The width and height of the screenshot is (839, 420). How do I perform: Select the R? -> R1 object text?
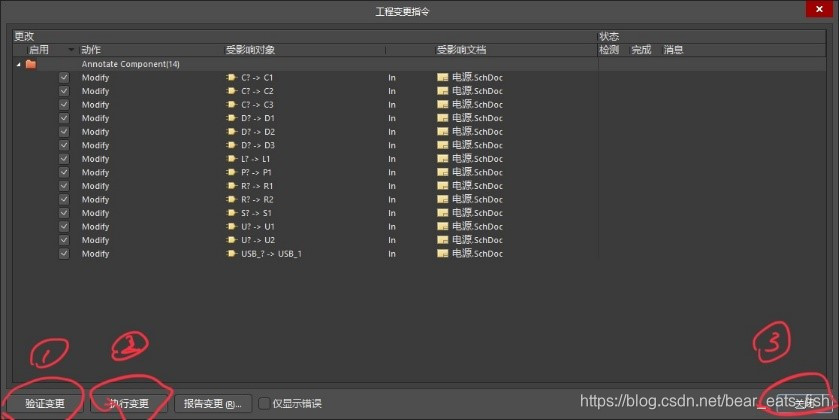(x=257, y=186)
